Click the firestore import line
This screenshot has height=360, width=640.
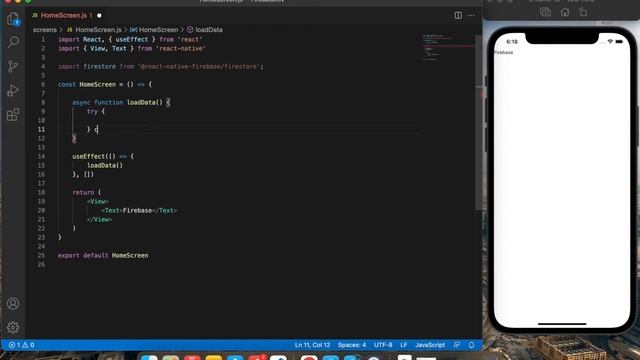pyautogui.click(x=160, y=67)
